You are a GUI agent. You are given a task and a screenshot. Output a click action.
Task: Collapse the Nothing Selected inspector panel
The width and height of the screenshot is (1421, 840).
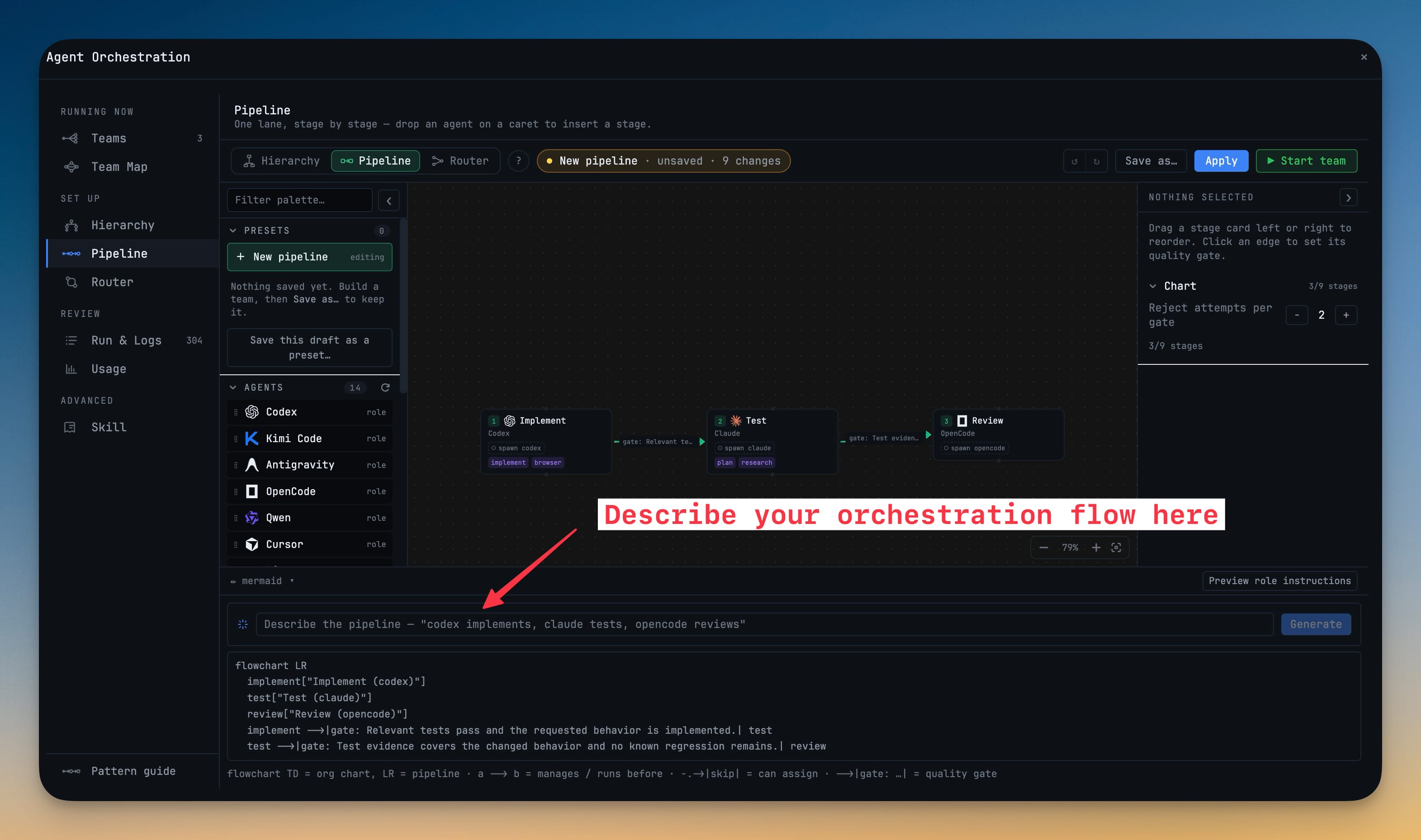1349,198
